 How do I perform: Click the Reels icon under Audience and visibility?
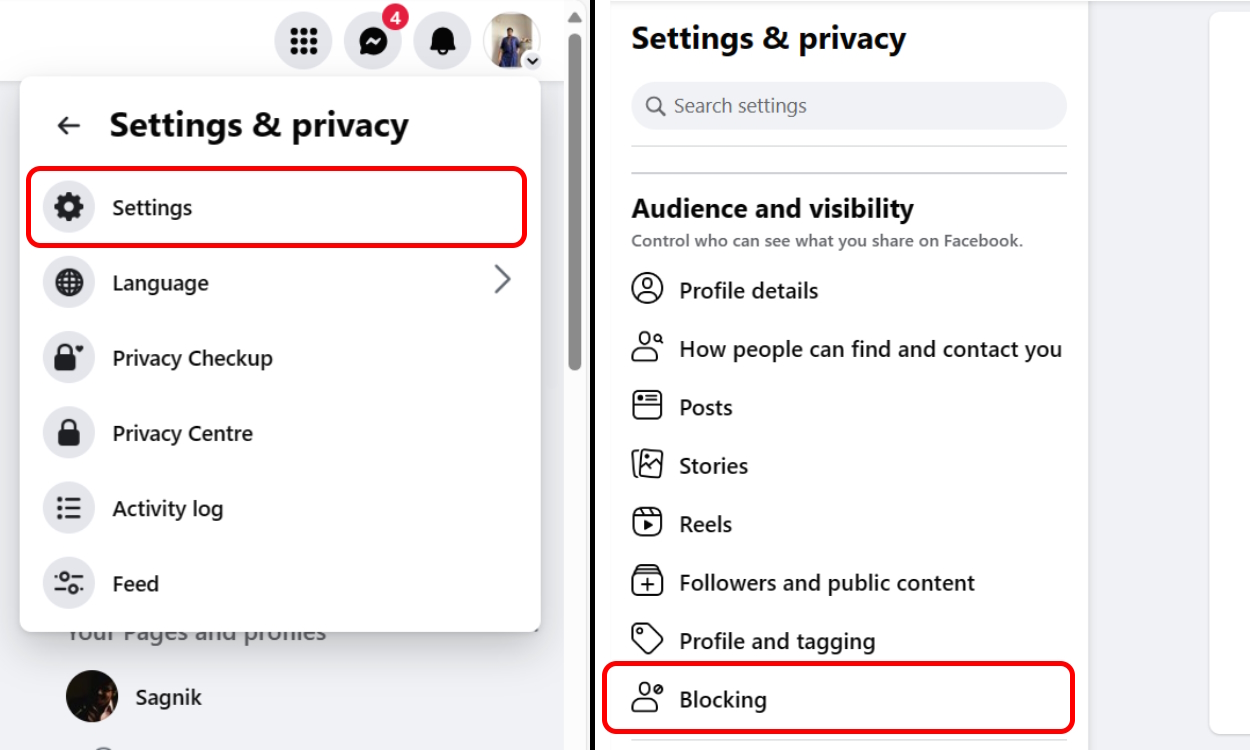pos(648,523)
